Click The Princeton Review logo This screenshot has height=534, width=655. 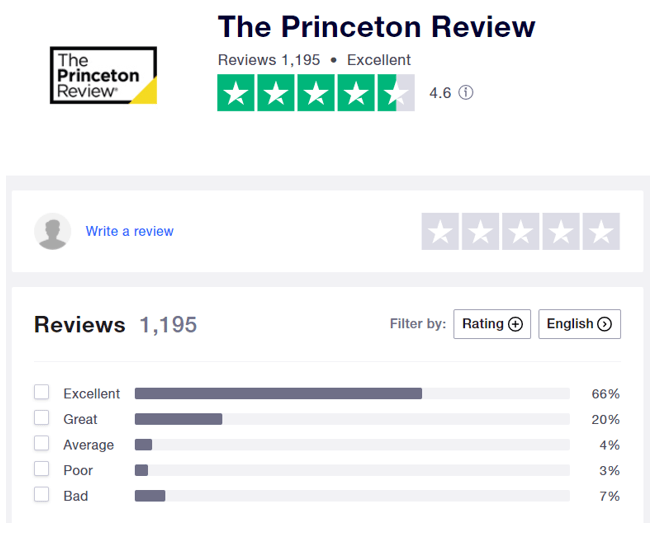pos(104,75)
